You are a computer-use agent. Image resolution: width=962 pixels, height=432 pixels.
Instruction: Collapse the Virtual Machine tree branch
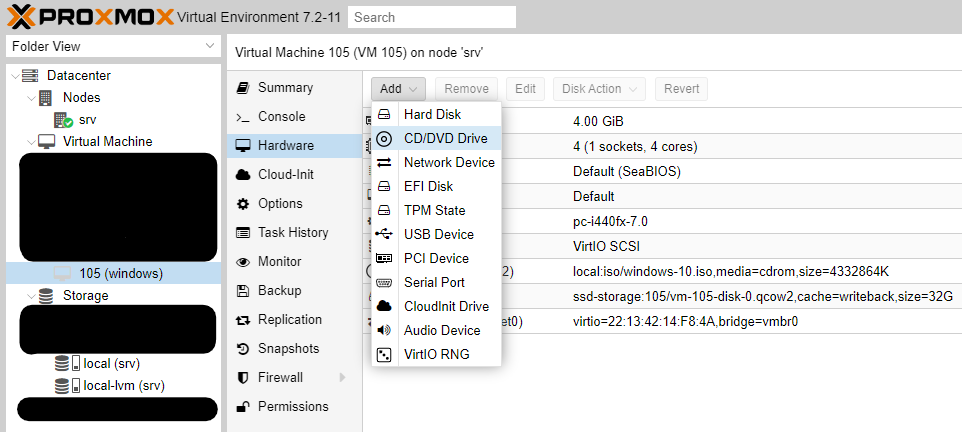pyautogui.click(x=31, y=142)
